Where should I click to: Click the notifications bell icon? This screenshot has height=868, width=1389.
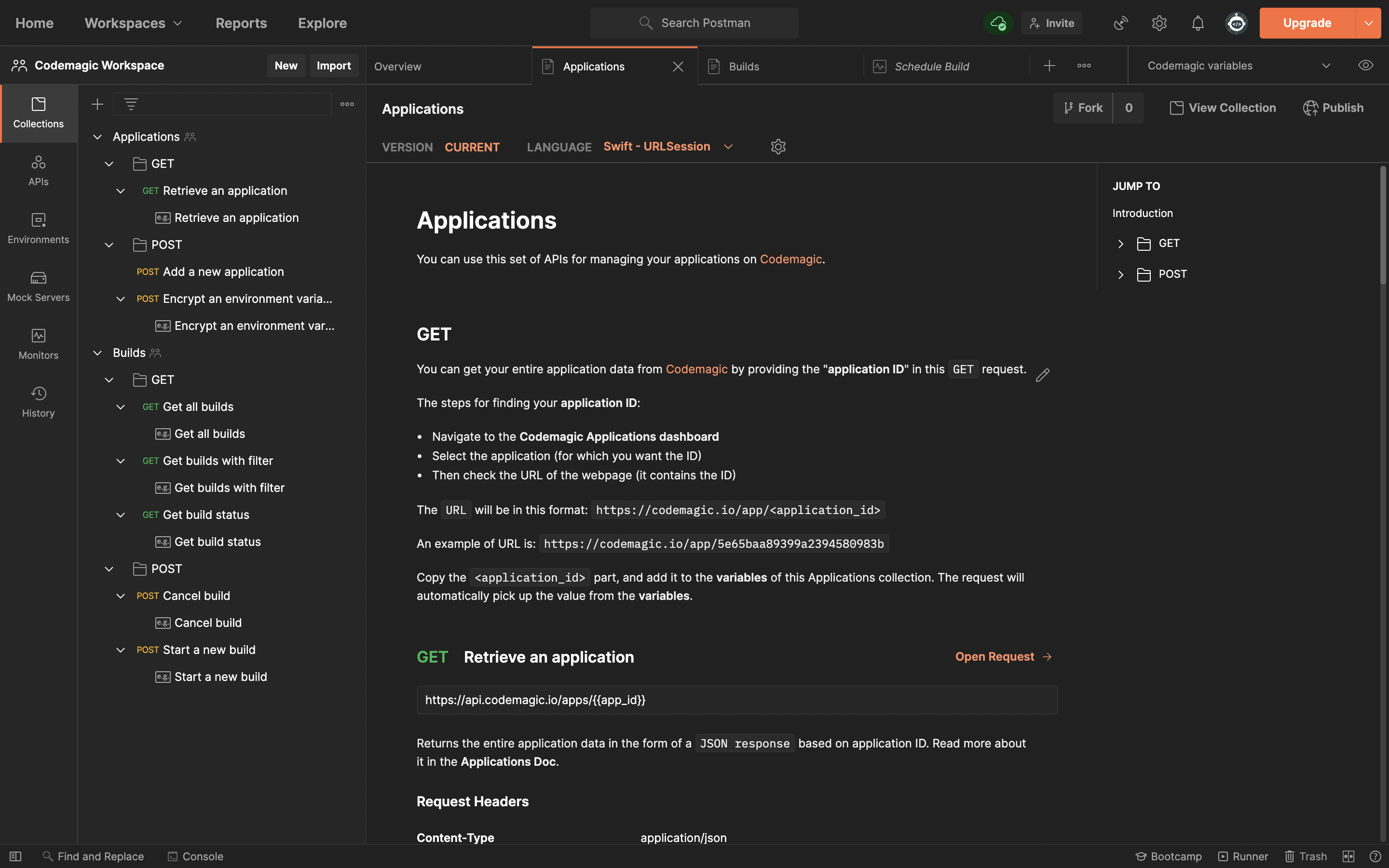coord(1198,23)
